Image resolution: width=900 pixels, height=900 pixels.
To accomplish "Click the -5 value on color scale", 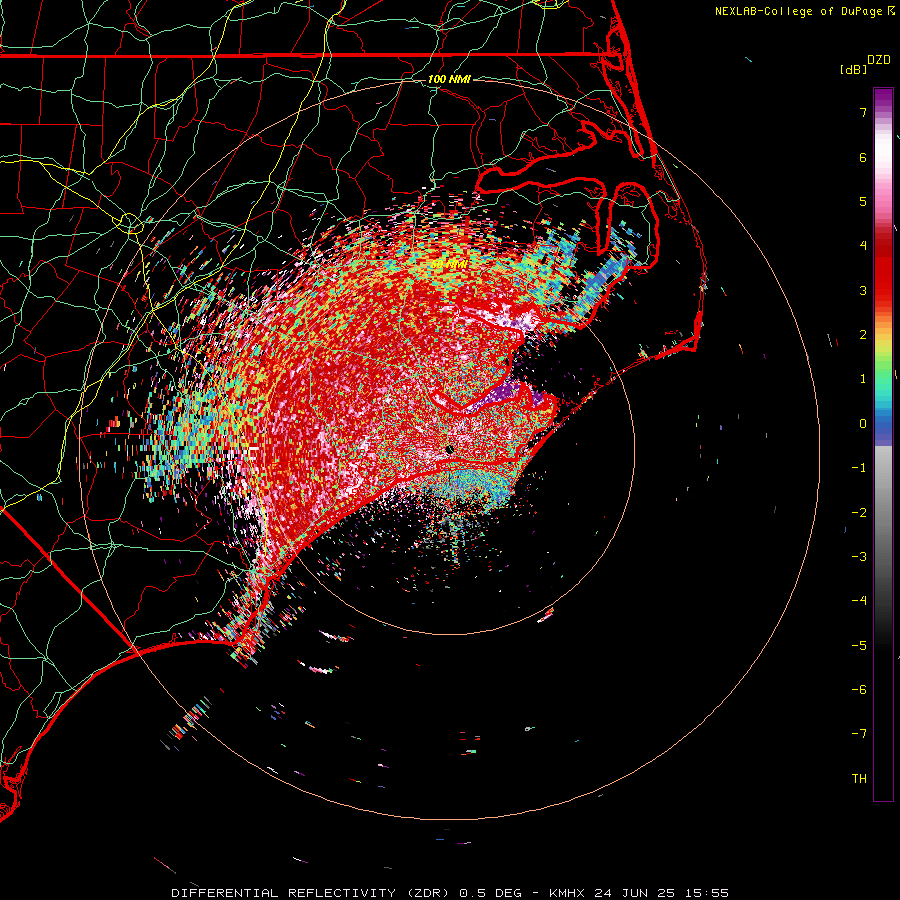I will click(x=859, y=646).
